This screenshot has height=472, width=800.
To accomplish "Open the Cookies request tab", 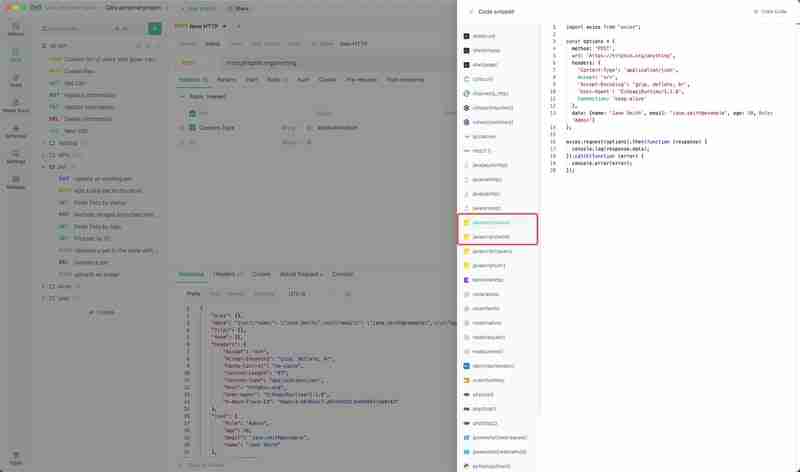I will pyautogui.click(x=328, y=80).
